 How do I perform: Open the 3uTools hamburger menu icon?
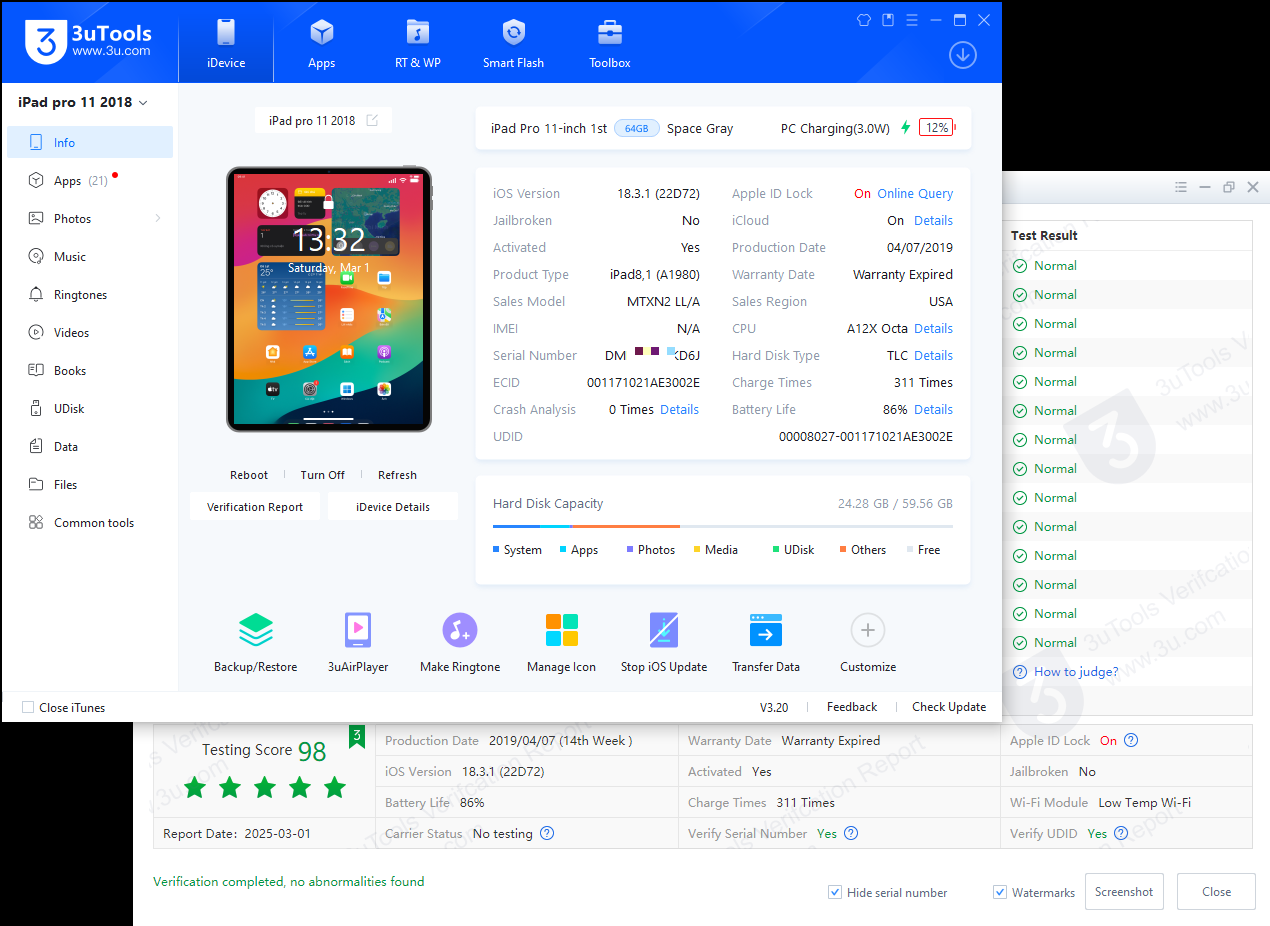coord(912,20)
